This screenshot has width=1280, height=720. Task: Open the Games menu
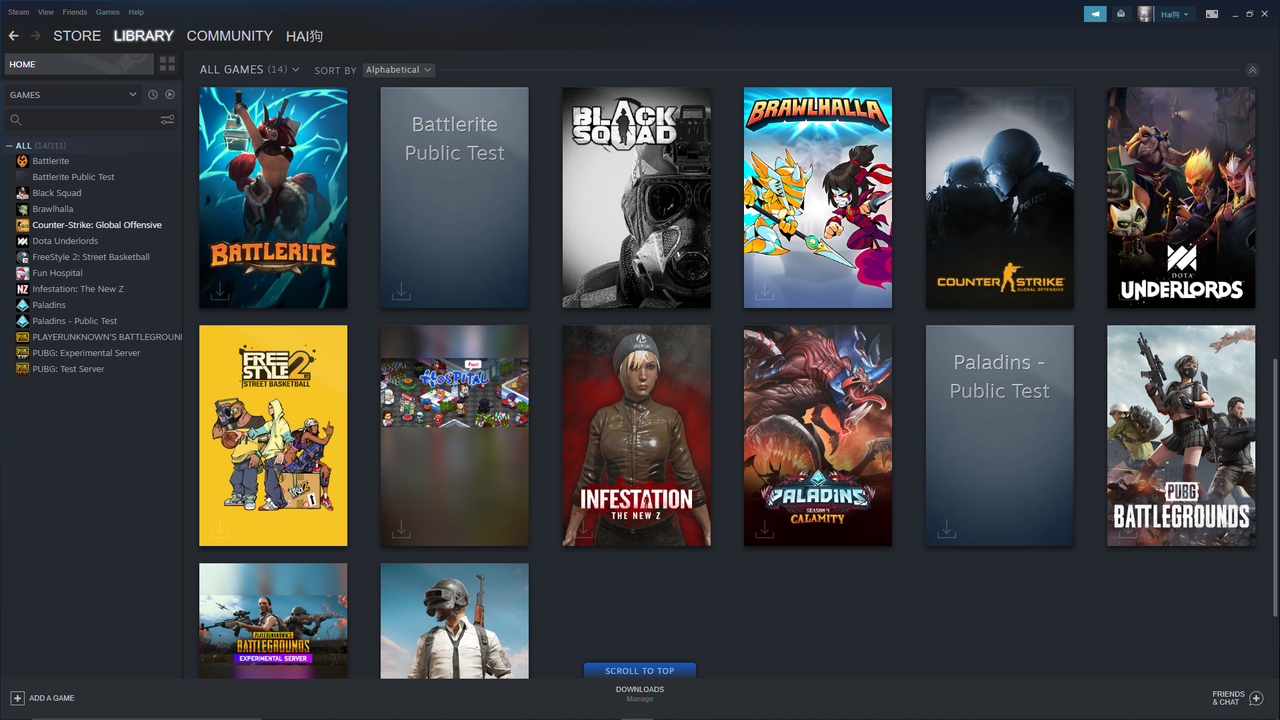[x=108, y=12]
